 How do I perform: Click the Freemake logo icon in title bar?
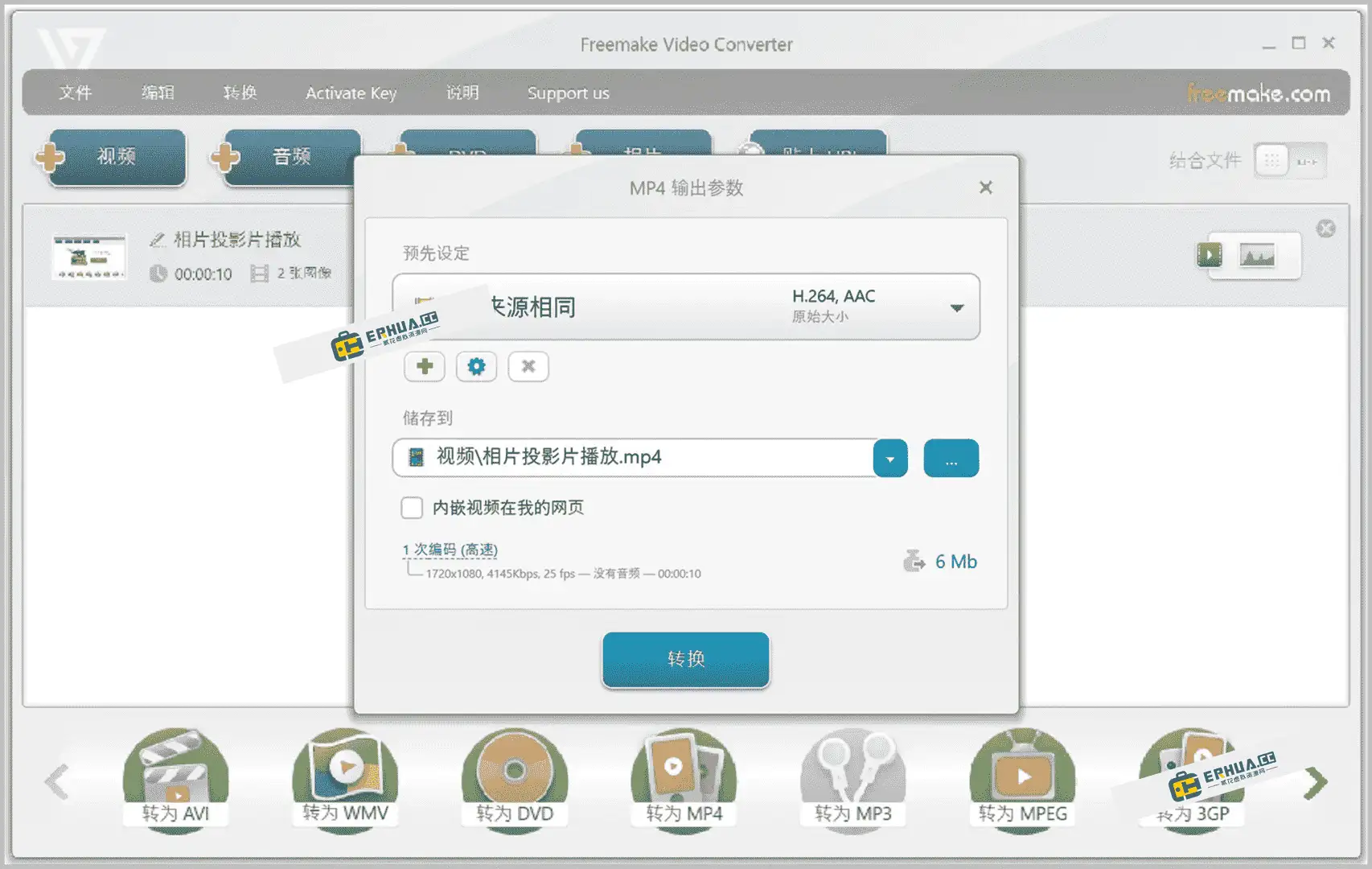point(72,47)
